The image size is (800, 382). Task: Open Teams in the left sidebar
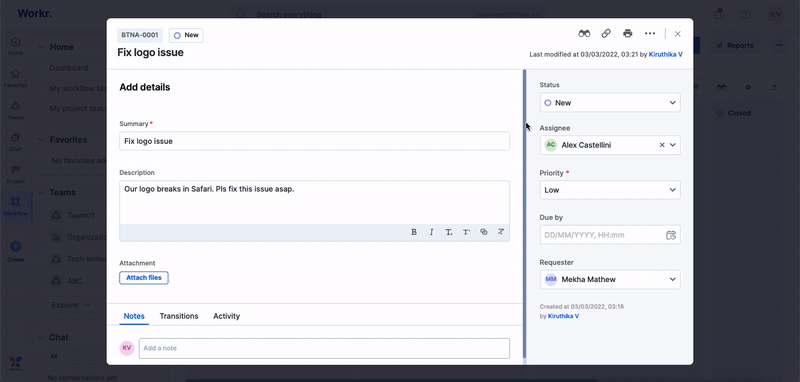click(x=15, y=110)
